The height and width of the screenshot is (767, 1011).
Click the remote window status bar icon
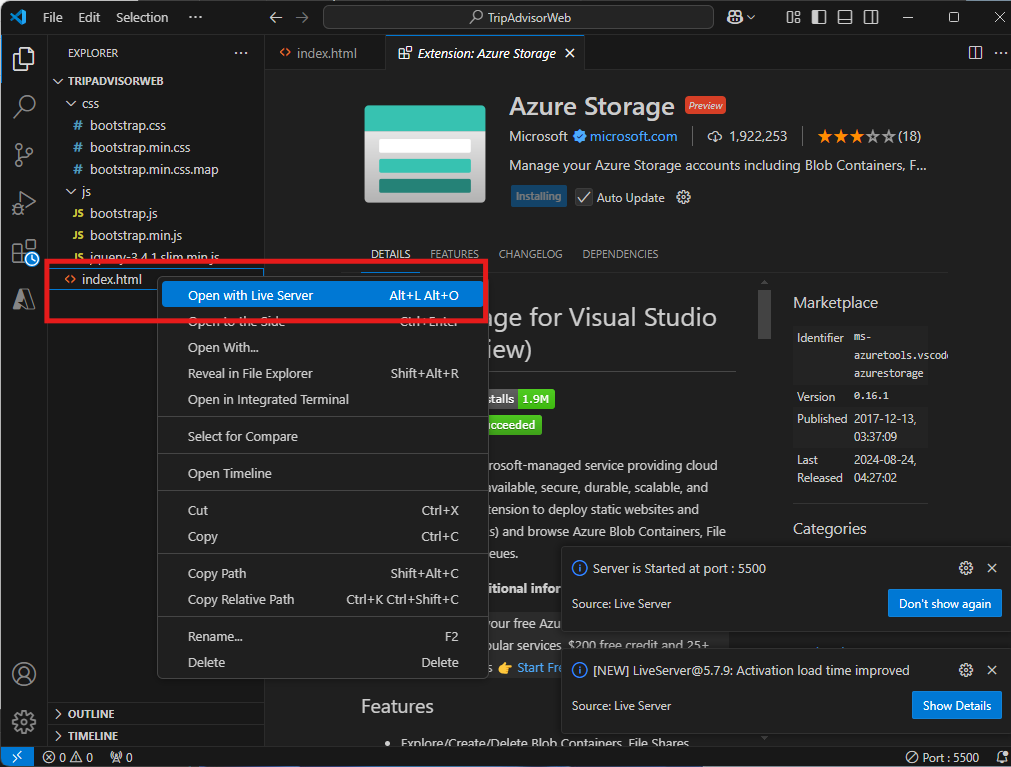pos(17,757)
